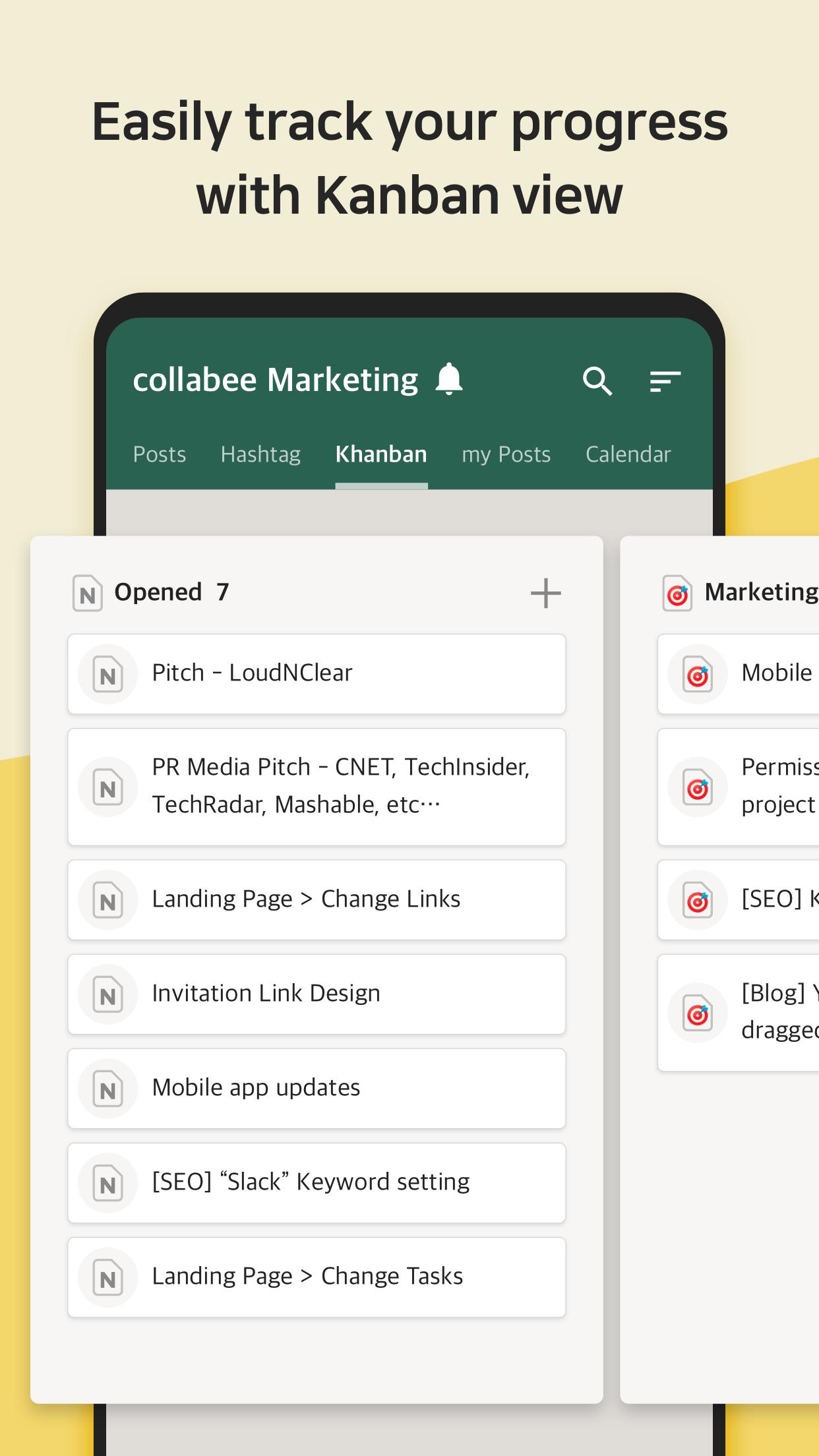Screen dimensions: 819x1456
Task: Open the Pitch - LoudNClear card
Action: 317,674
